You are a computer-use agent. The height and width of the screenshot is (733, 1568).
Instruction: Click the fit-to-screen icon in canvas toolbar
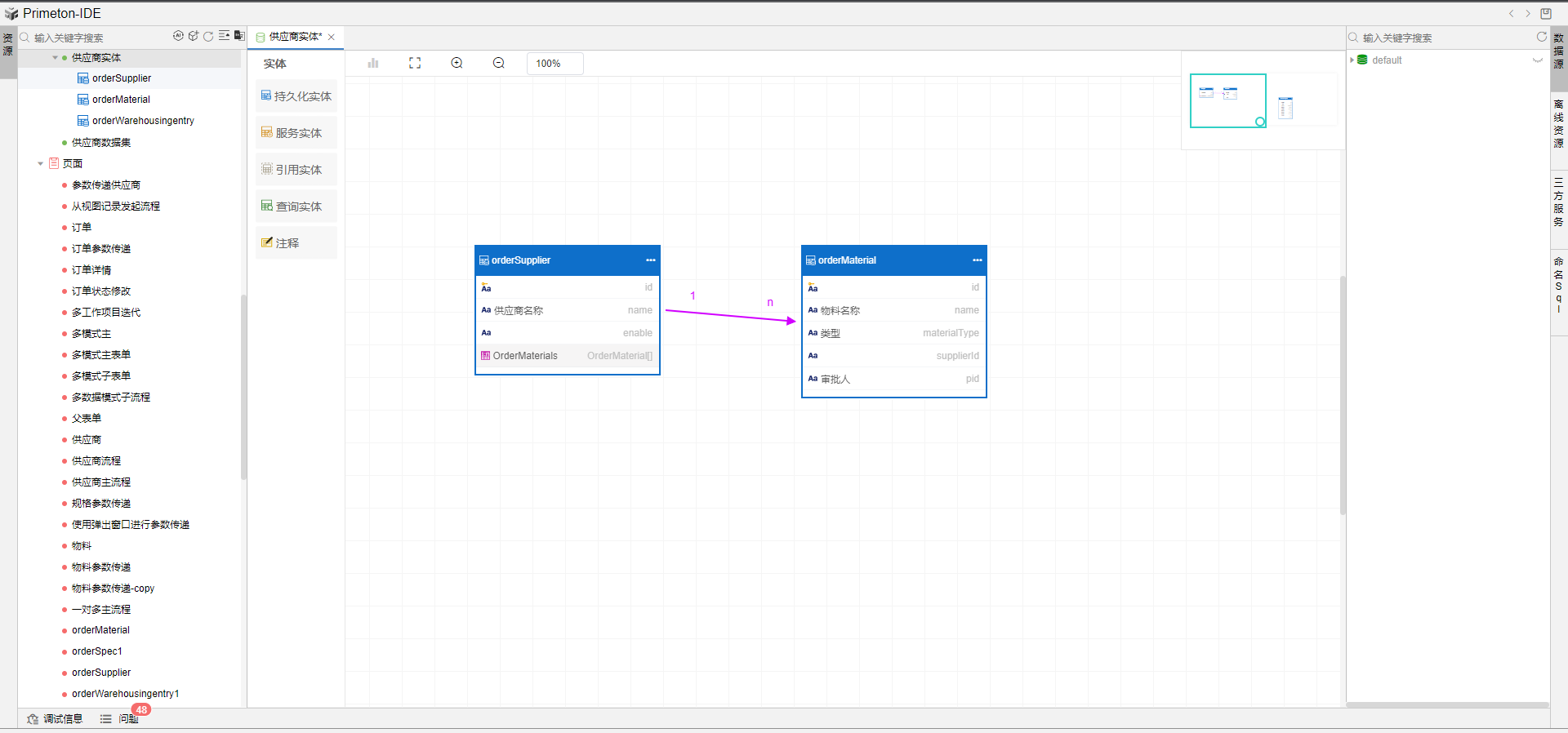[415, 63]
